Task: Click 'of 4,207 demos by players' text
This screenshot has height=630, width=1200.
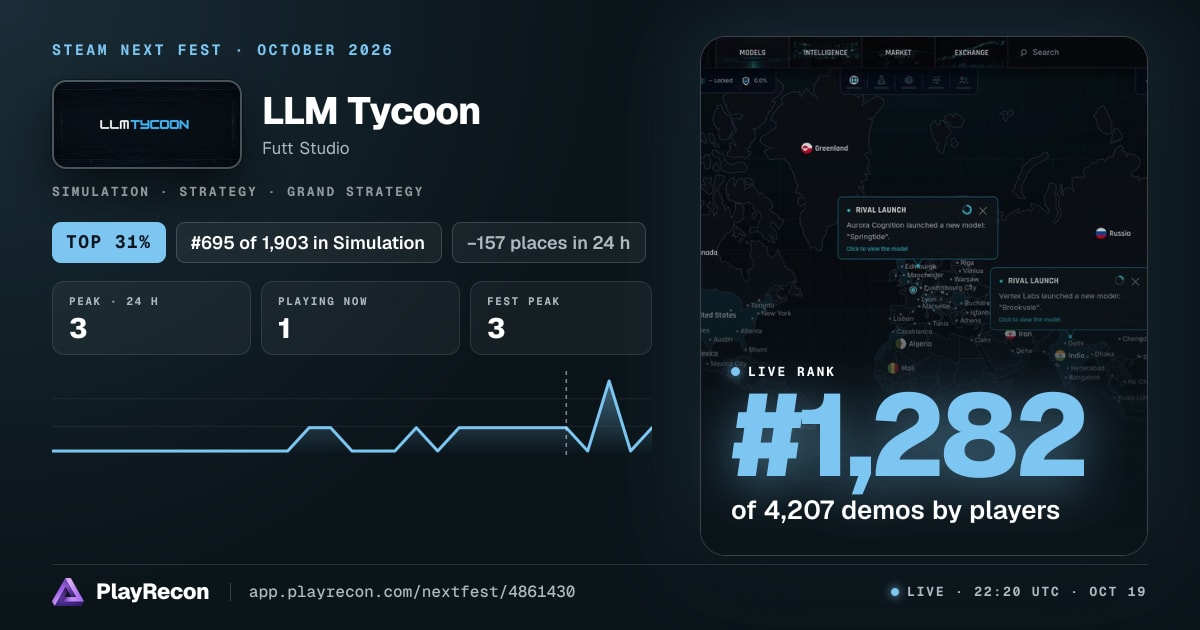Action: pos(895,510)
